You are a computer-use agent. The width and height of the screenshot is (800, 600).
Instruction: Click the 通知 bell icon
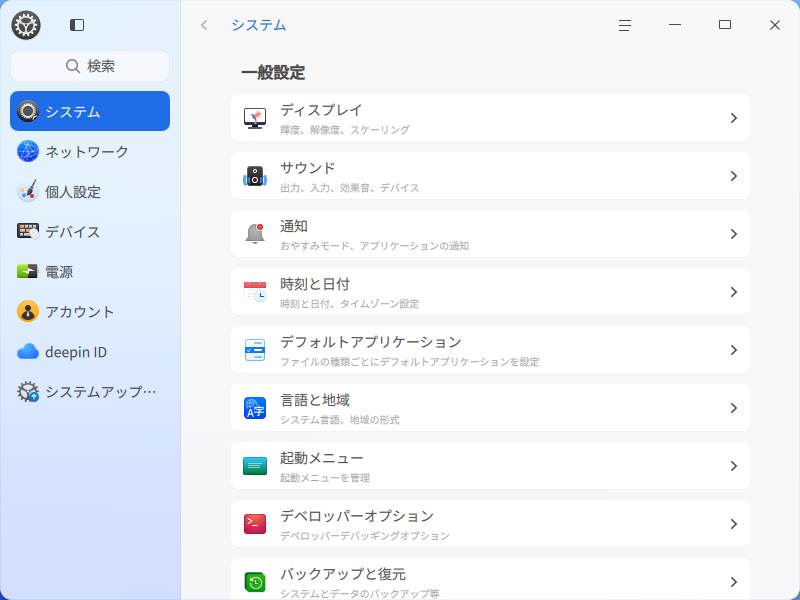255,234
